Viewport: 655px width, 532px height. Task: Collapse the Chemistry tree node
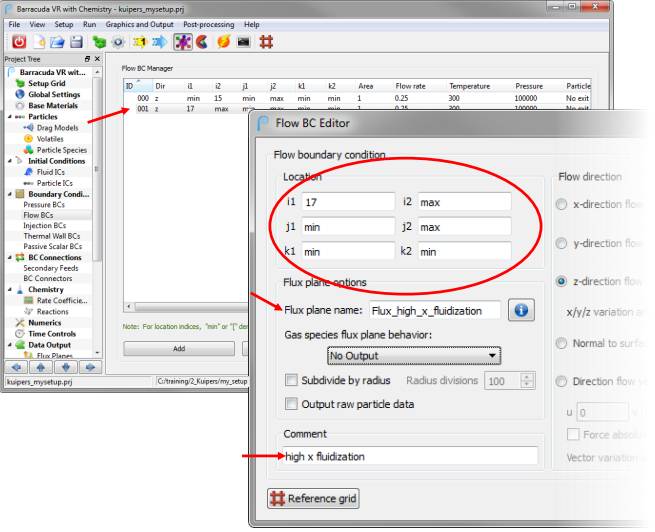10,289
